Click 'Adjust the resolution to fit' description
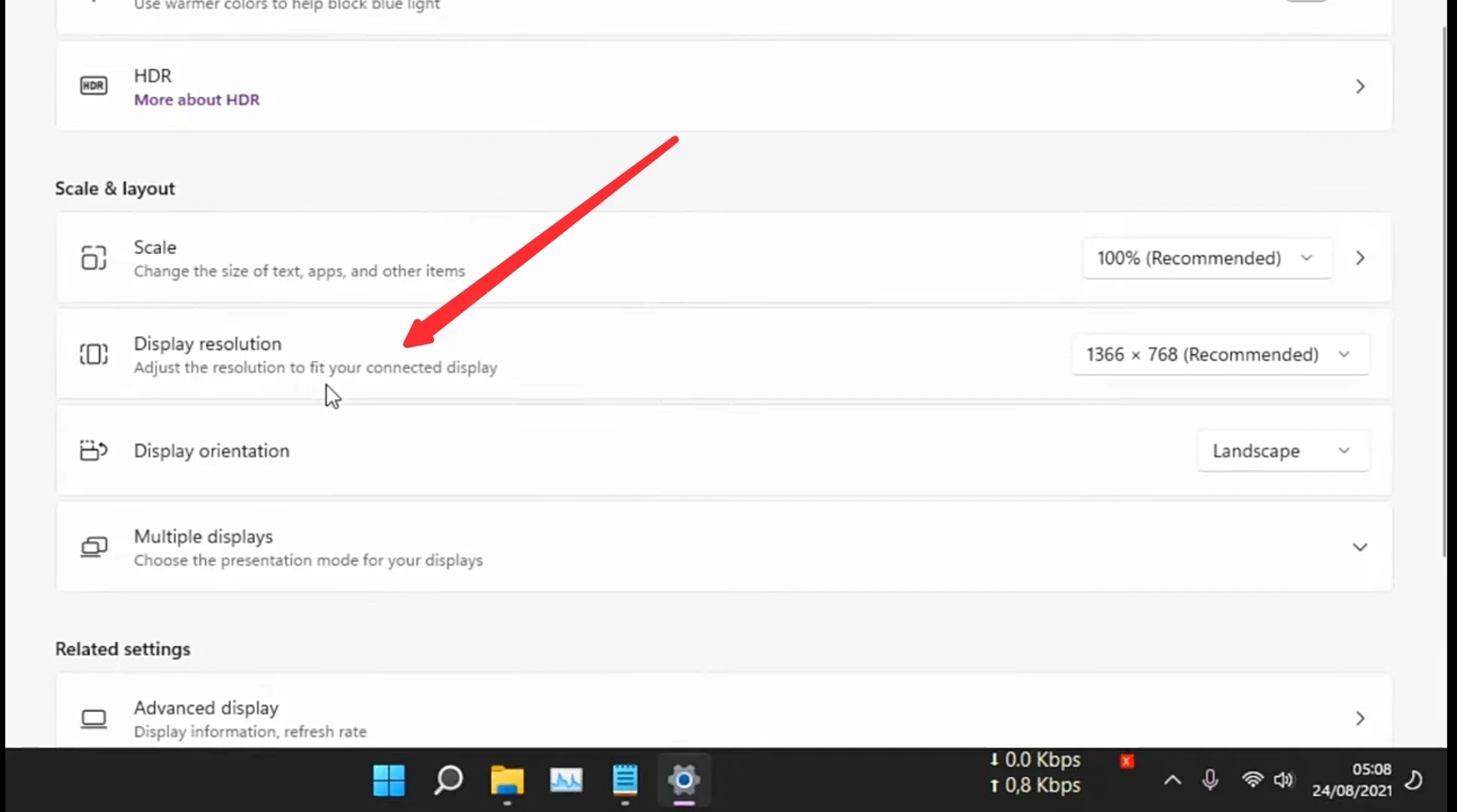 (x=315, y=368)
